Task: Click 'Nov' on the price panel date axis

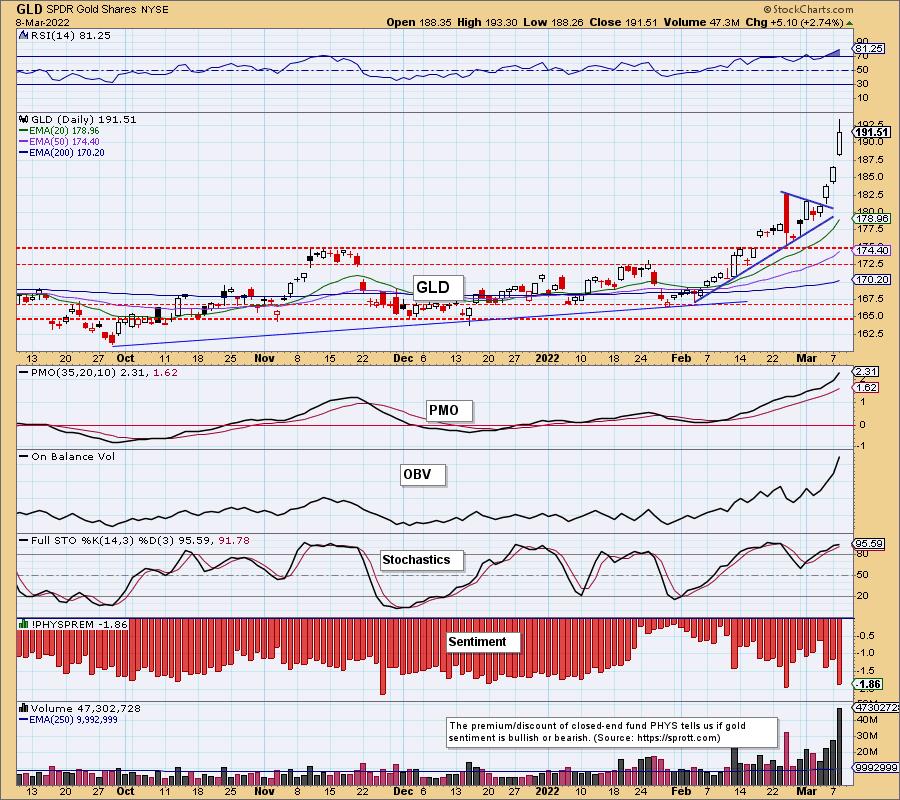Action: (x=265, y=358)
